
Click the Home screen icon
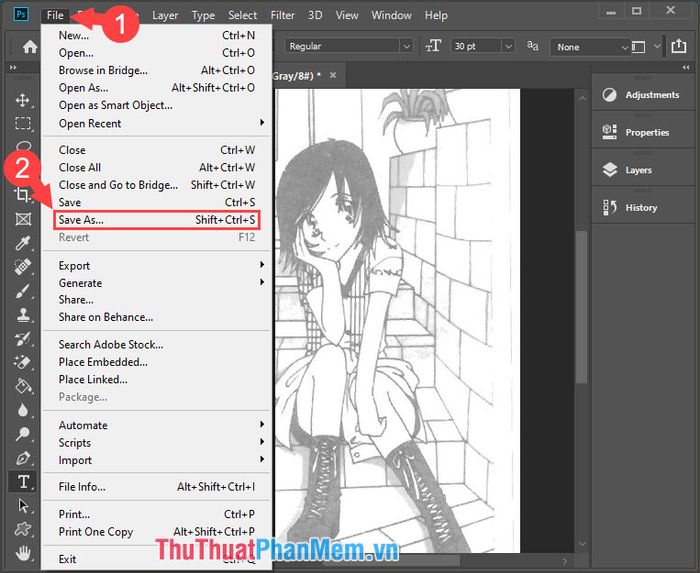[x=30, y=46]
